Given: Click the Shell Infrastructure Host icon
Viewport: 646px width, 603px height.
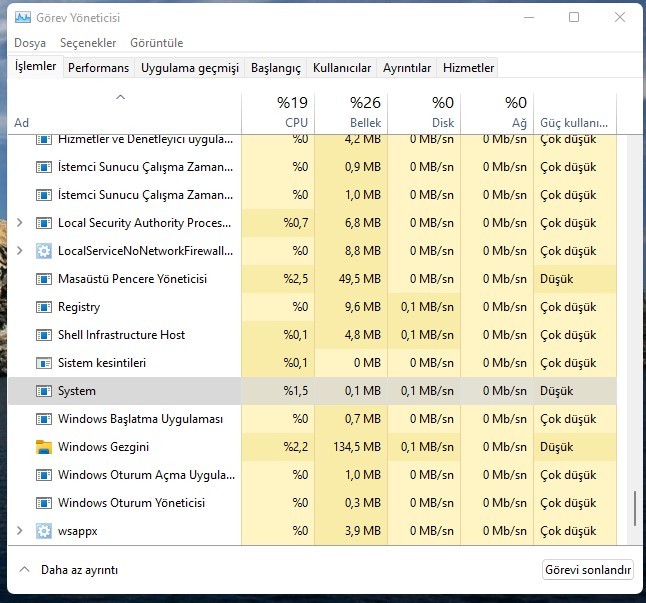Looking at the screenshot, I should pos(44,335).
